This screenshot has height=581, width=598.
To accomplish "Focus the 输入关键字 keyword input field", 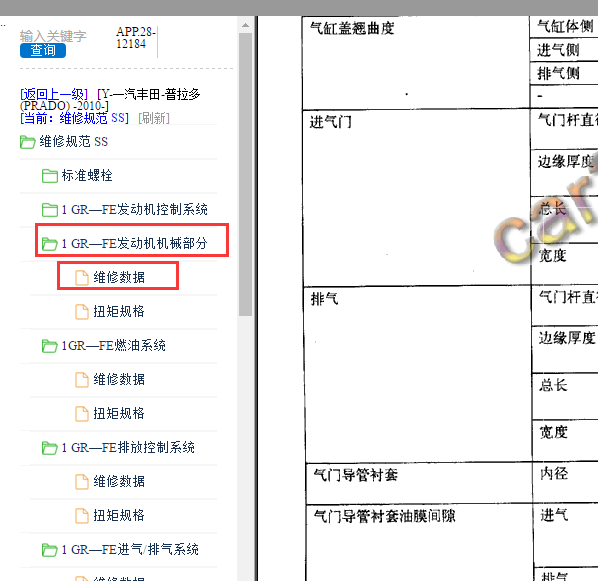I will point(53,36).
